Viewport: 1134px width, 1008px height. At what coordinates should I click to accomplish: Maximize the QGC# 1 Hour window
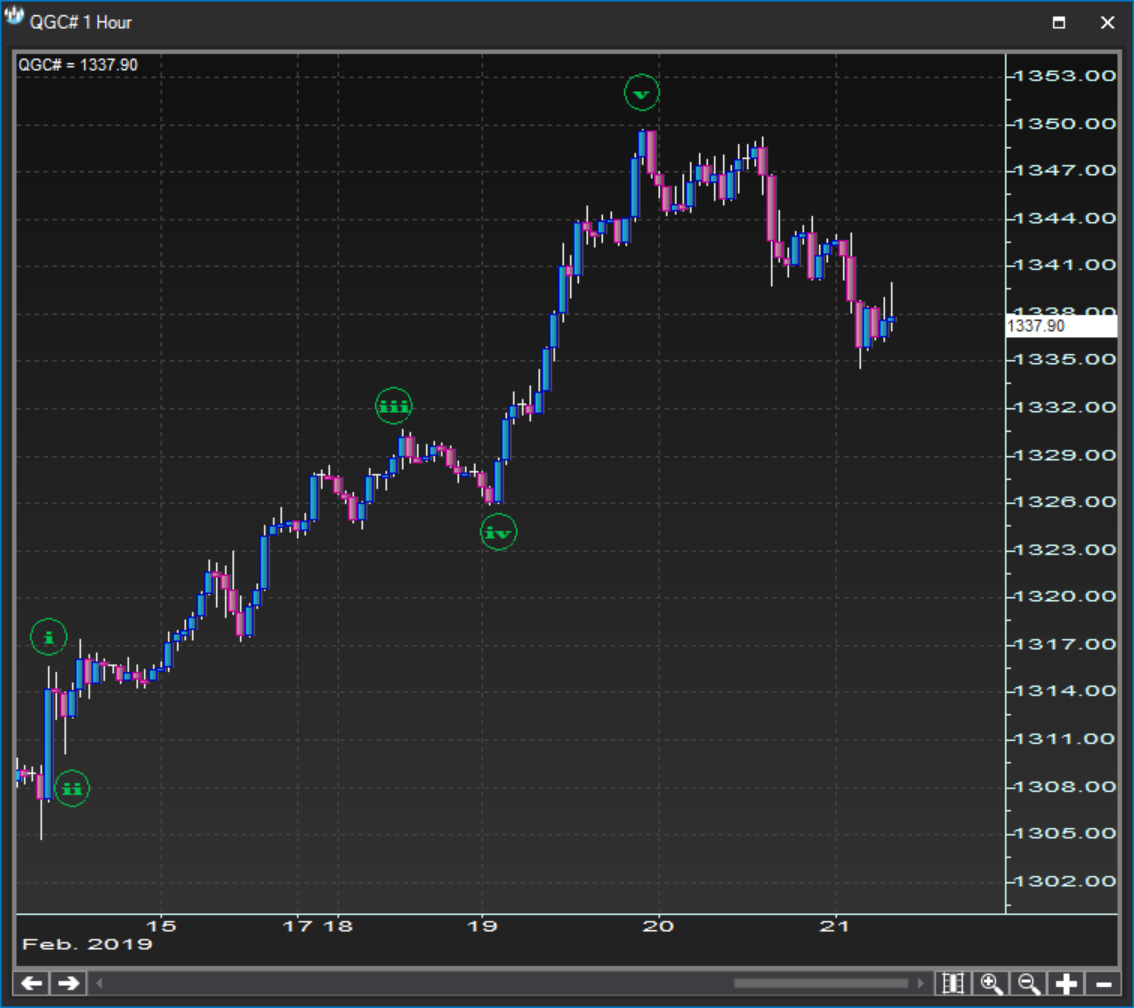click(1059, 22)
